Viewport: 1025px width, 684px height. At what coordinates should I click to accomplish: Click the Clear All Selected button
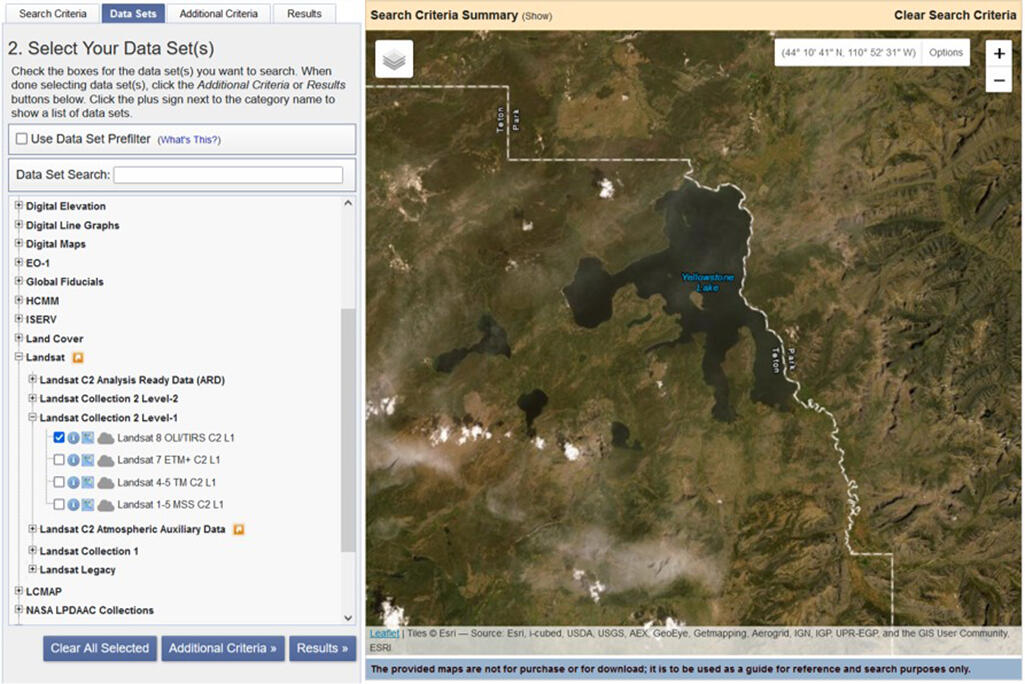[99, 648]
